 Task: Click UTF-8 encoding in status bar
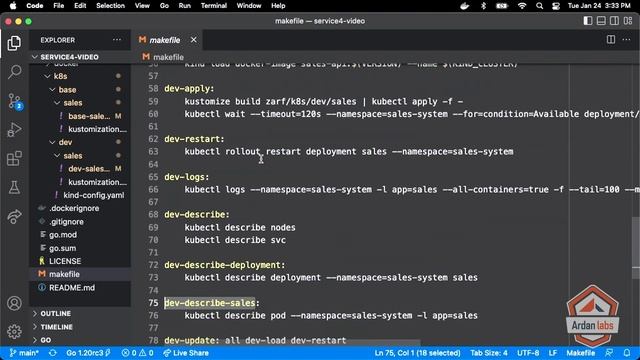click(528, 353)
